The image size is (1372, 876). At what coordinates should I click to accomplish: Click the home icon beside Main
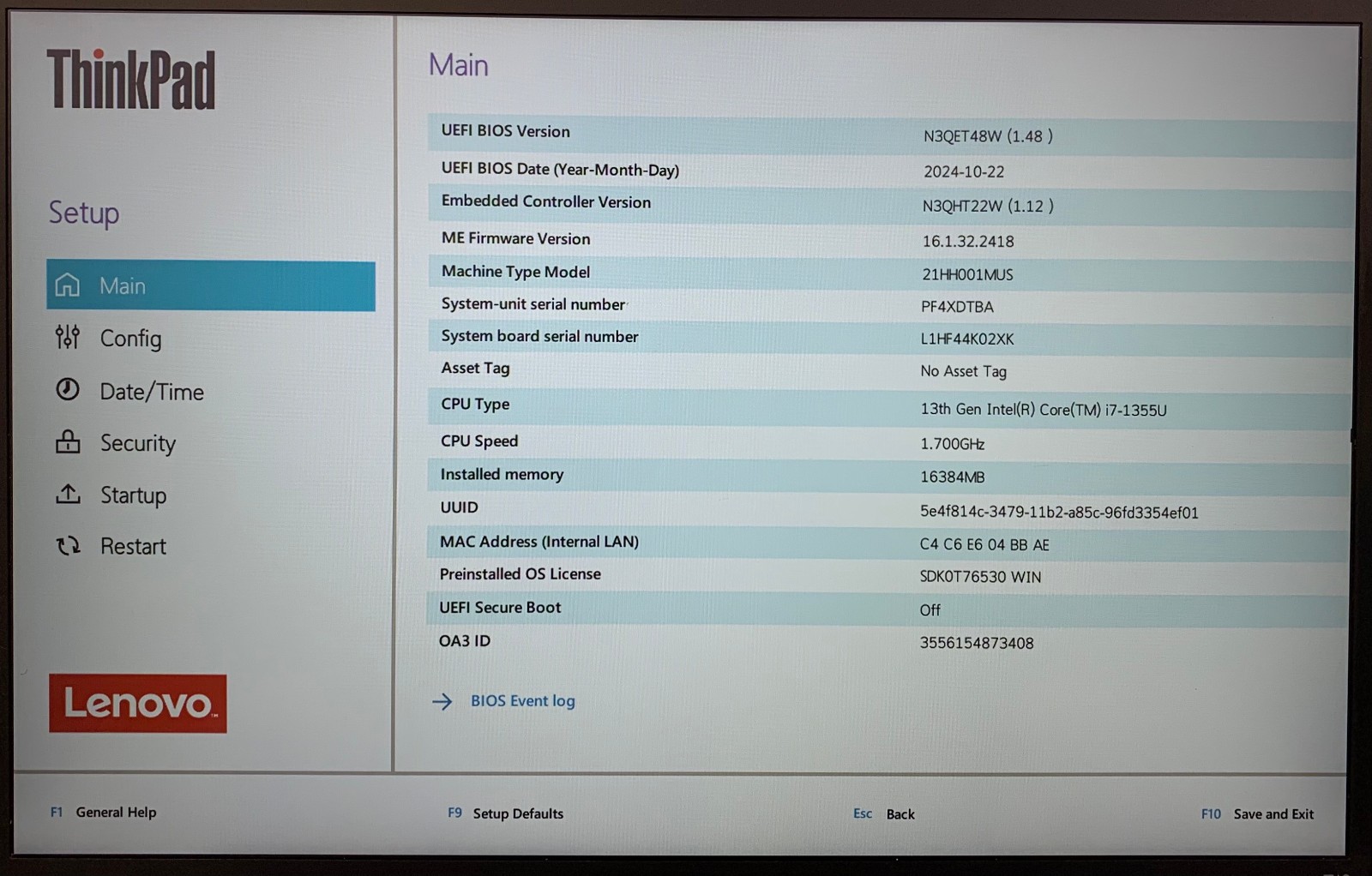point(67,285)
